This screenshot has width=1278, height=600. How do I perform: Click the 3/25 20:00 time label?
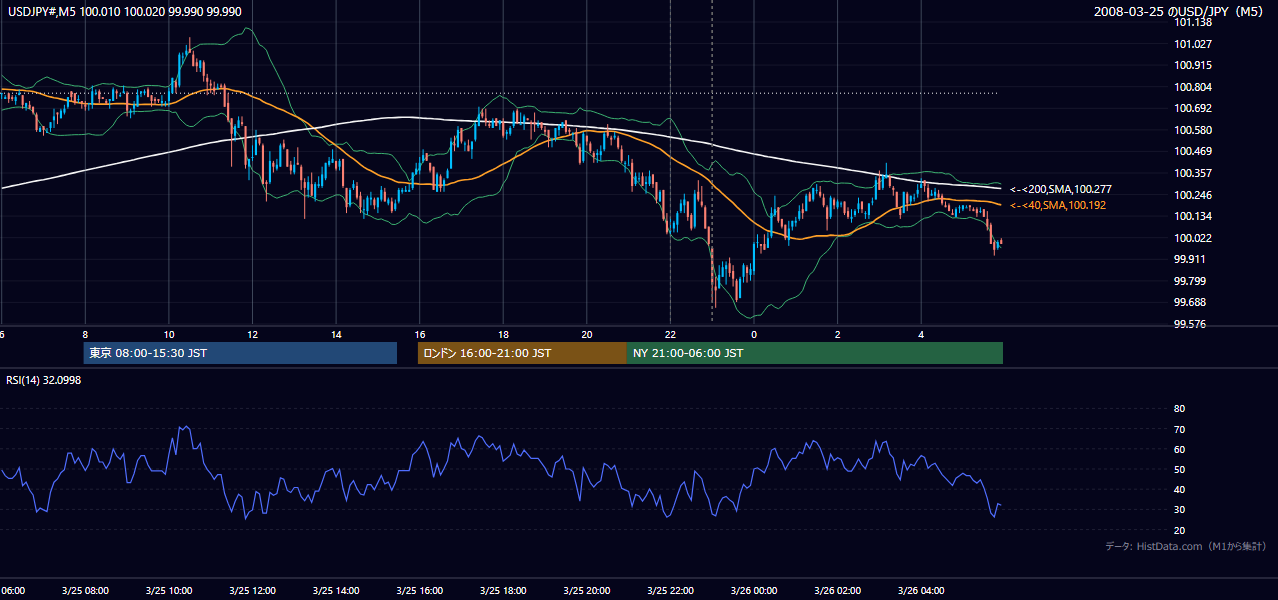pyautogui.click(x=587, y=590)
